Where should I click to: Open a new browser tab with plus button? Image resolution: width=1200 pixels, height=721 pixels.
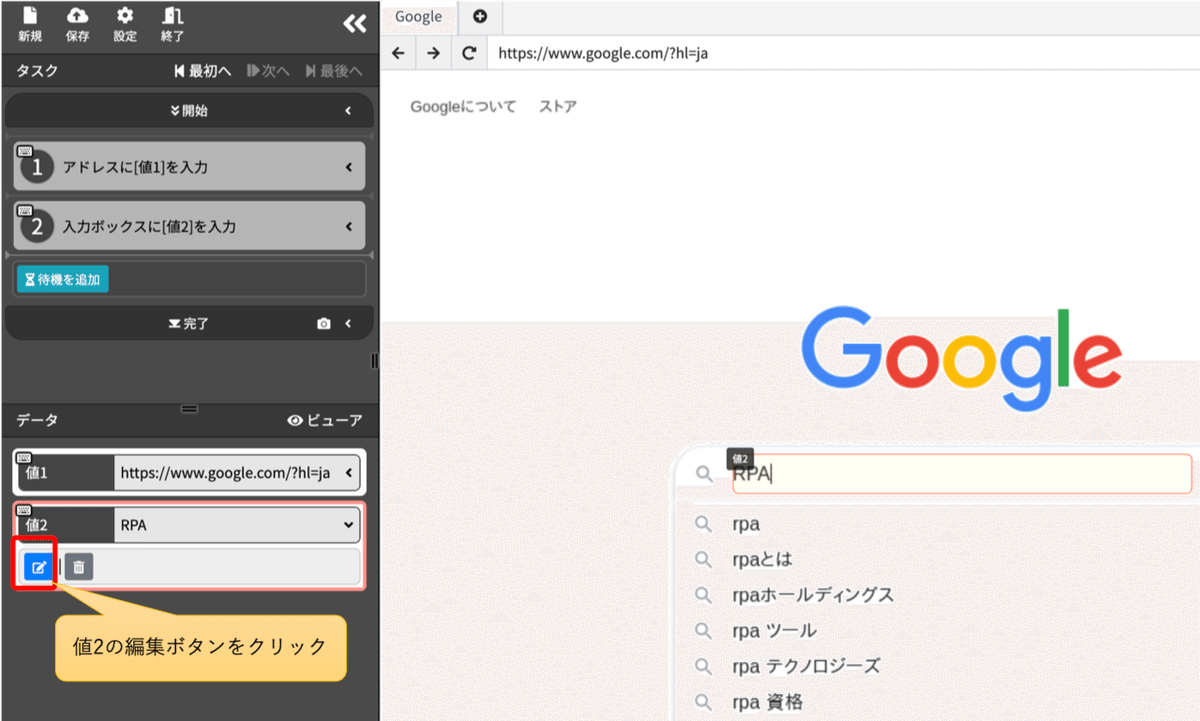pos(481,16)
